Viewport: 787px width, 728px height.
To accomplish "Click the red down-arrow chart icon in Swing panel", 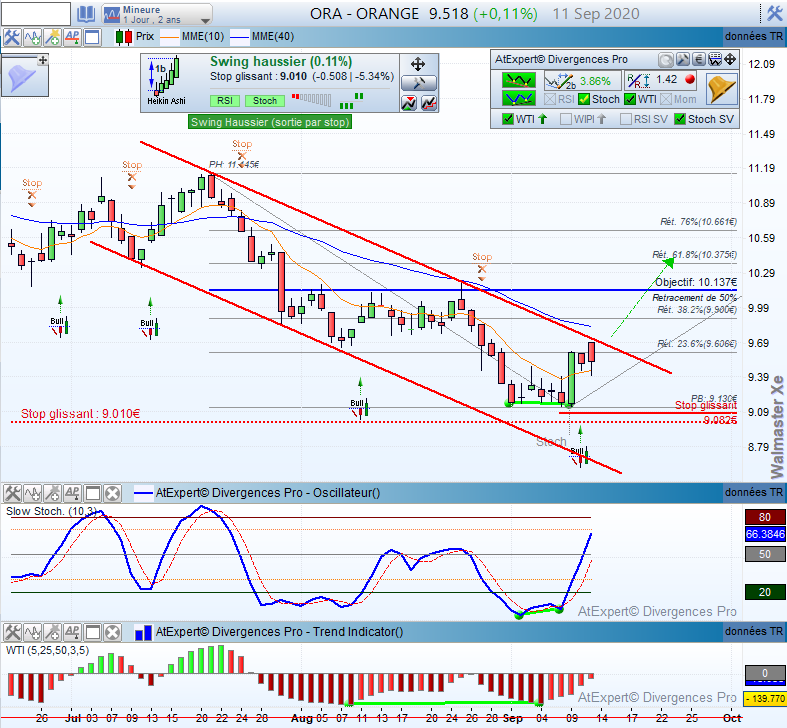I will (x=409, y=103).
